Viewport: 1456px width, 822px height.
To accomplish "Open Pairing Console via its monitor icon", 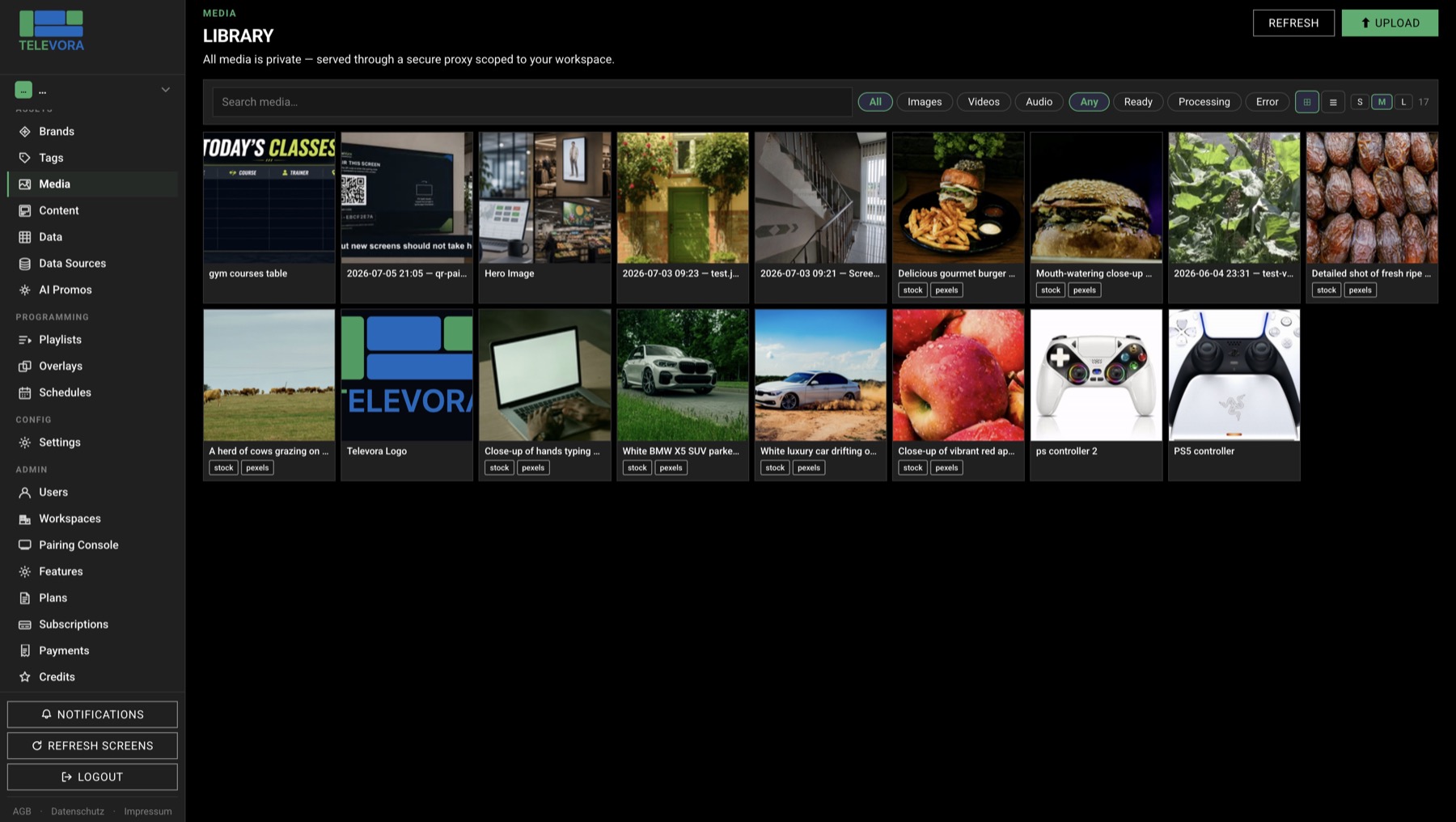I will coord(25,545).
